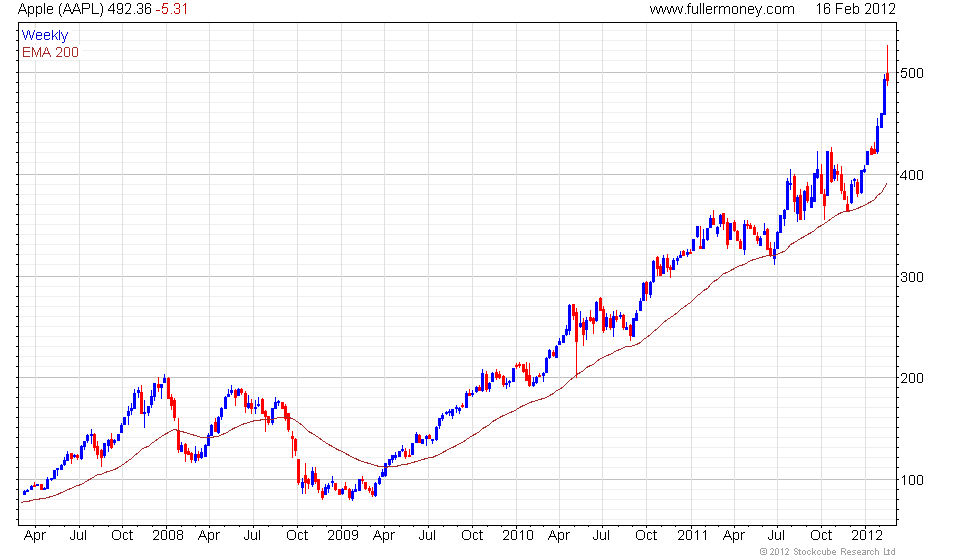
Task: Click the 2009 year axis label
Action: (x=343, y=536)
